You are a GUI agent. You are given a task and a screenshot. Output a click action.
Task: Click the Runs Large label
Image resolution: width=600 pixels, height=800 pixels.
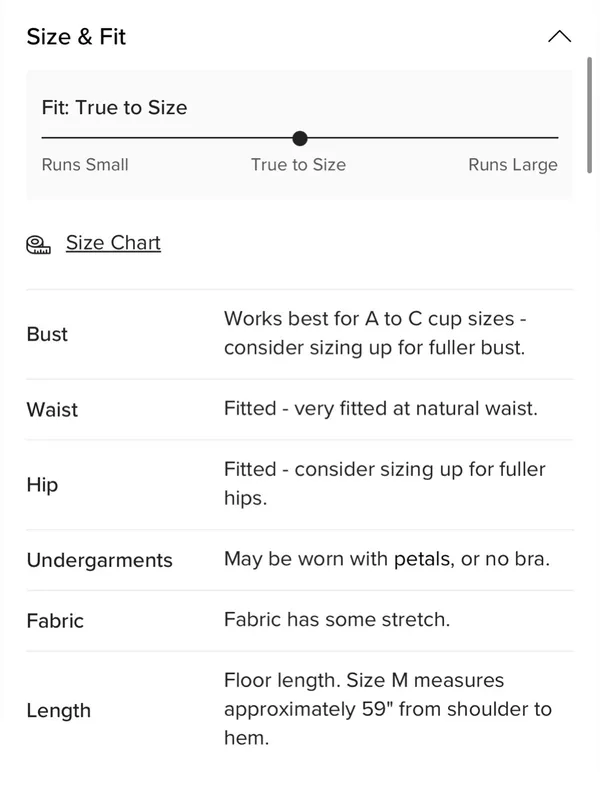(x=513, y=165)
